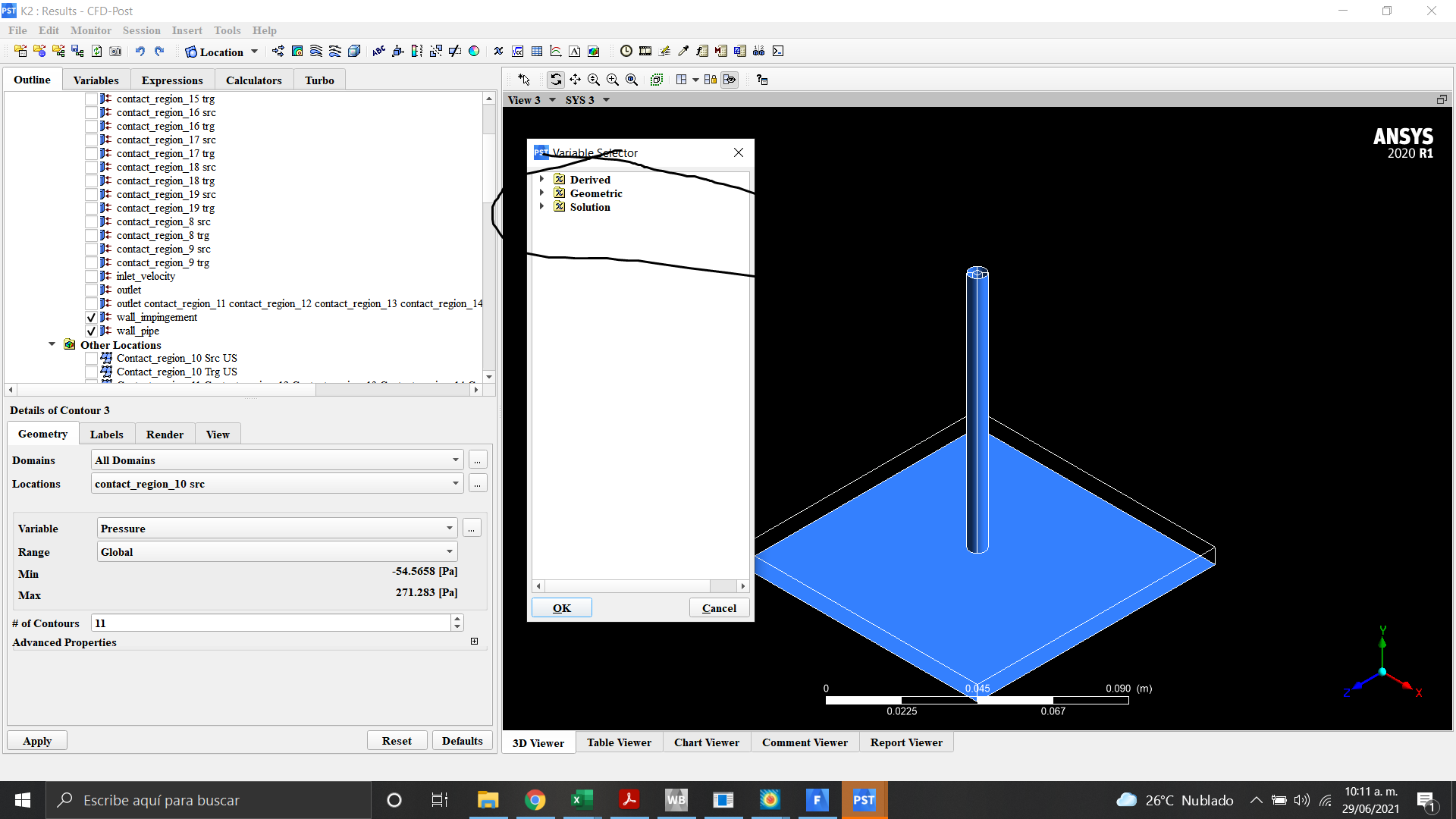The height and width of the screenshot is (819, 1456).
Task: Insert a color map from toolbar
Action: click(x=474, y=52)
